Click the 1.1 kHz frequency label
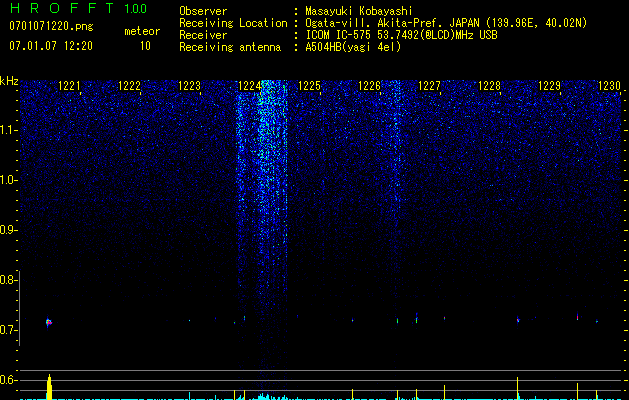 (8, 130)
